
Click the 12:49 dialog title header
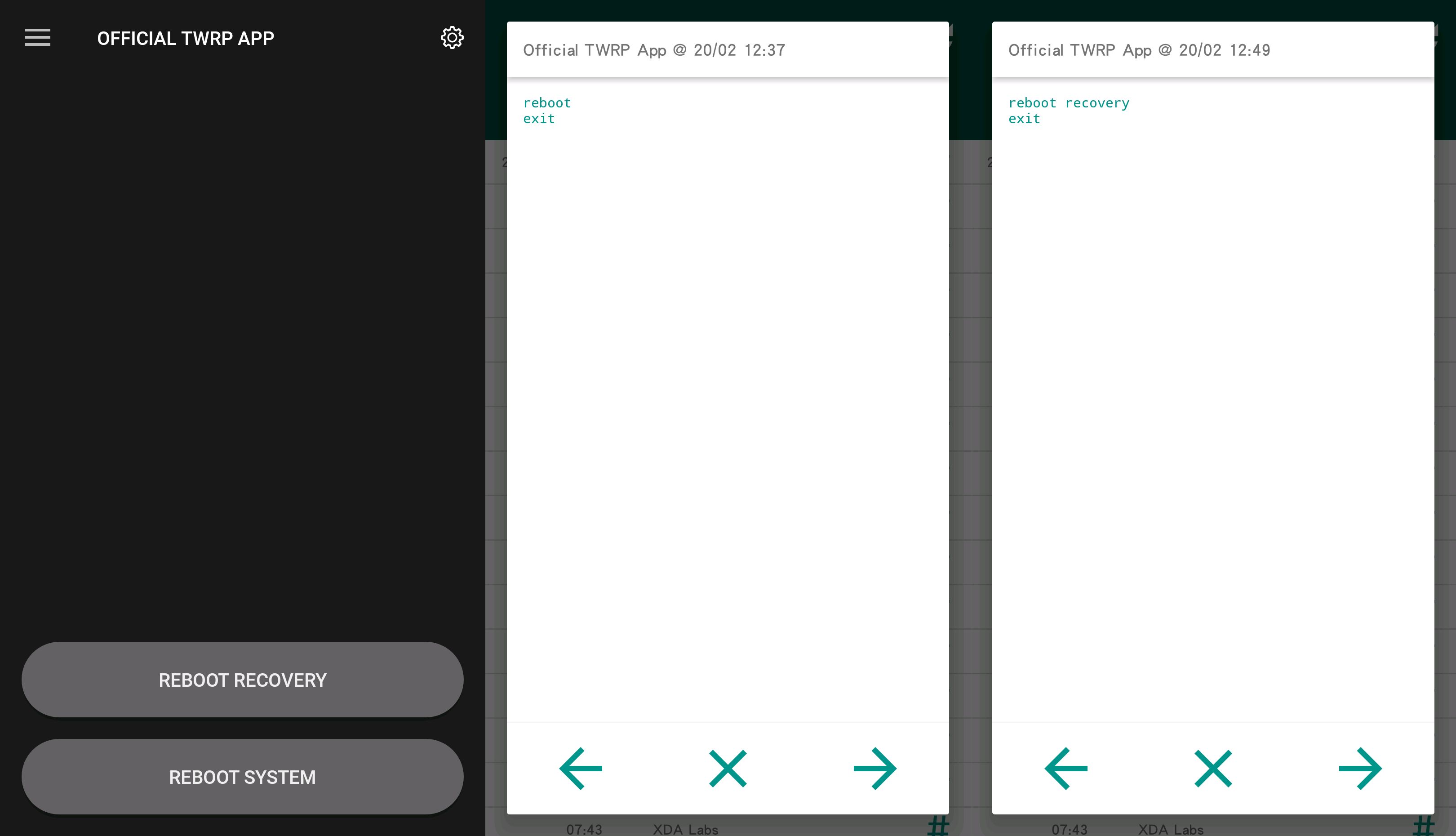(x=1139, y=50)
